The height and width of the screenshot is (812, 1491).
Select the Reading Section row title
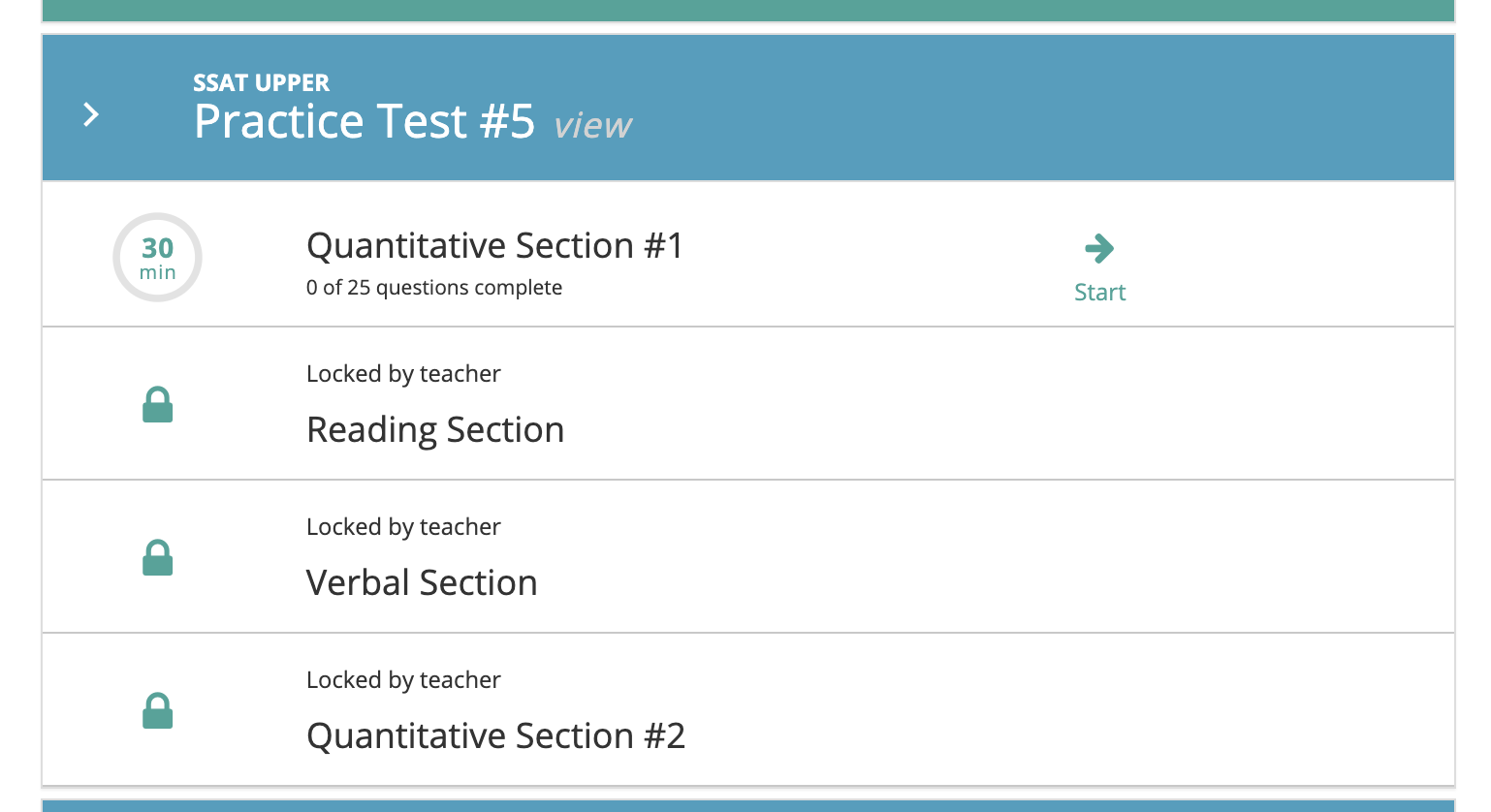[435, 429]
